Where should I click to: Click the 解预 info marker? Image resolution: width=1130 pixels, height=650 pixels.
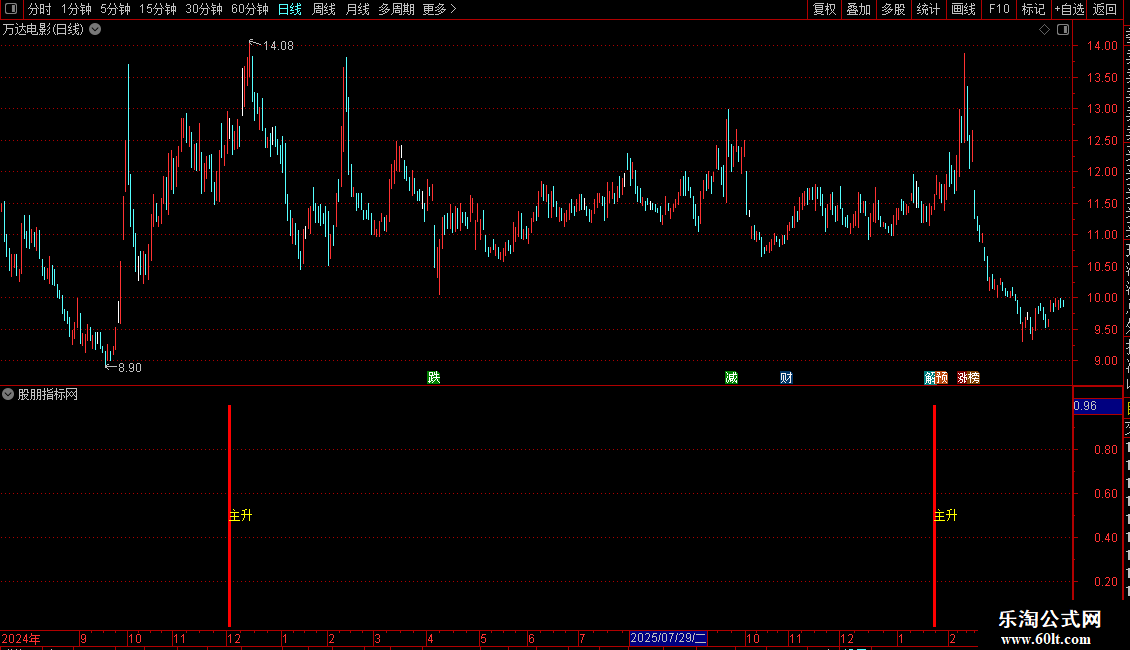click(x=936, y=378)
